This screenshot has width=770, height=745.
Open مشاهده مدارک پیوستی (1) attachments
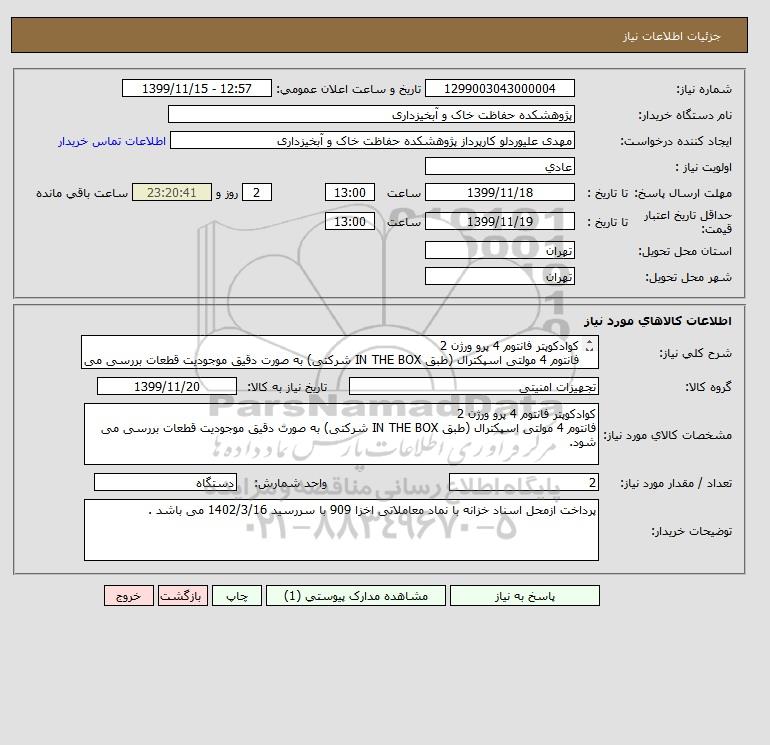(x=356, y=596)
